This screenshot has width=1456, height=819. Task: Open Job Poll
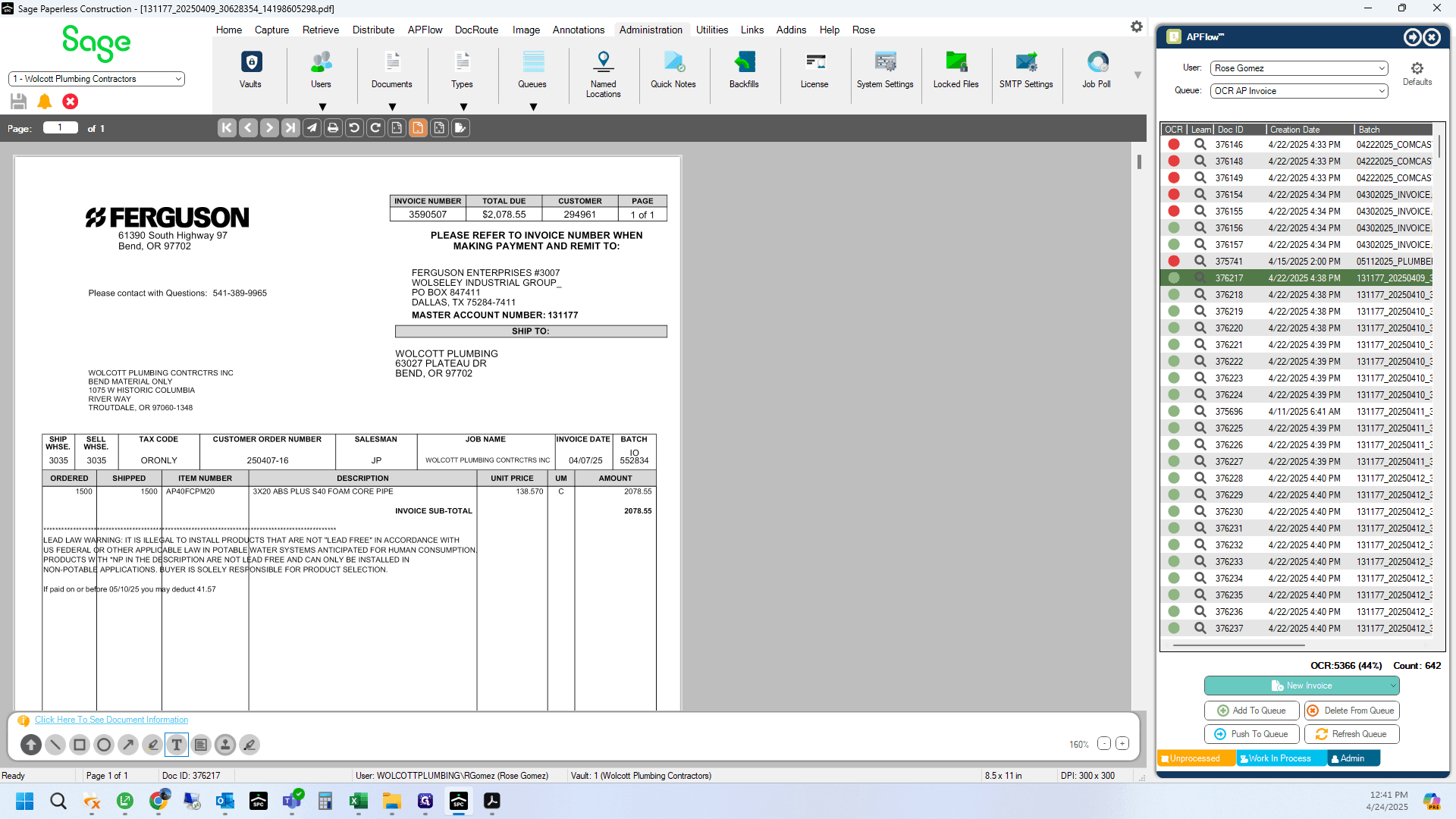[1097, 70]
